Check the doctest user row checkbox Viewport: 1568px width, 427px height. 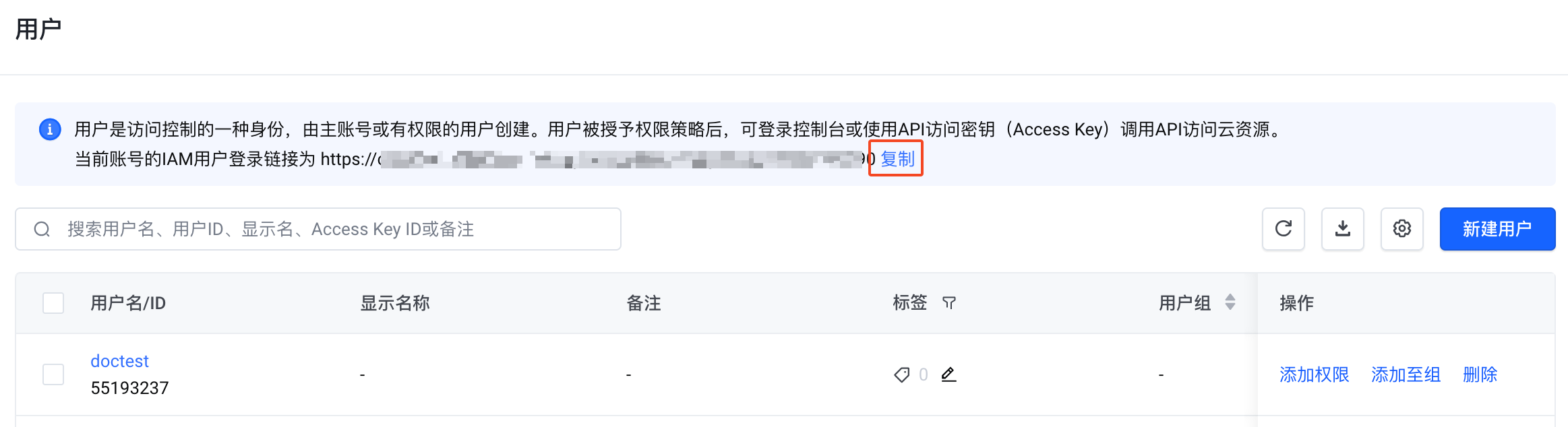[53, 374]
